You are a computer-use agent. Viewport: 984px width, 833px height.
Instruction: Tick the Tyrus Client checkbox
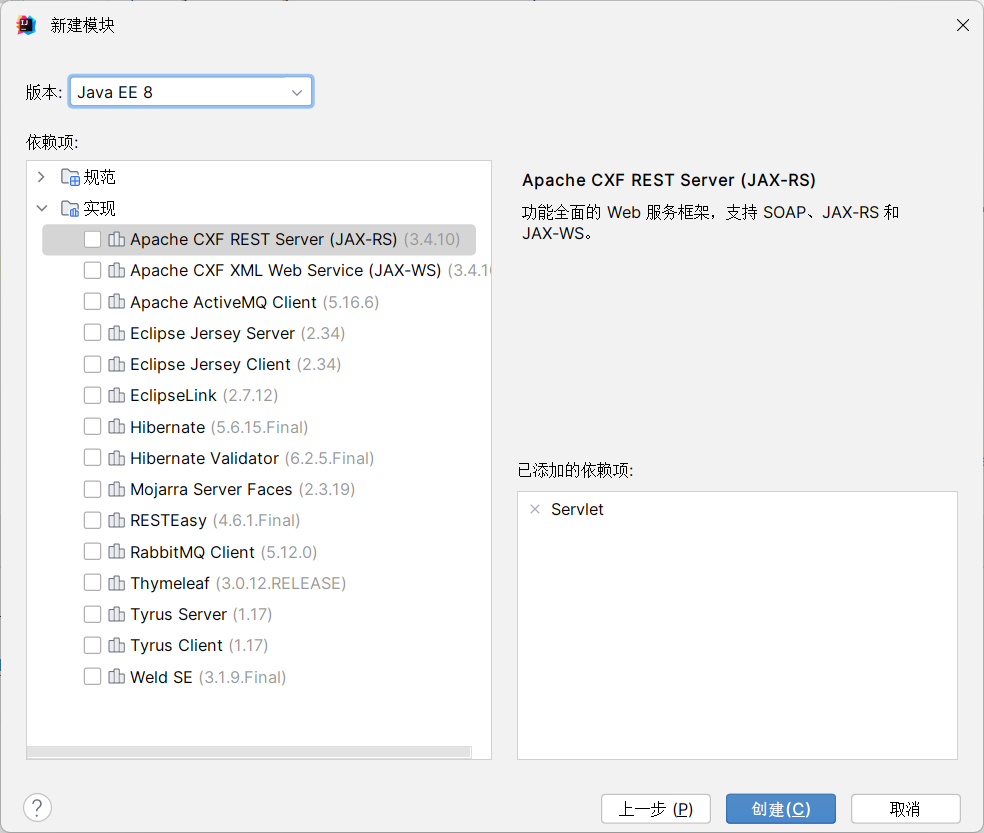coord(92,645)
